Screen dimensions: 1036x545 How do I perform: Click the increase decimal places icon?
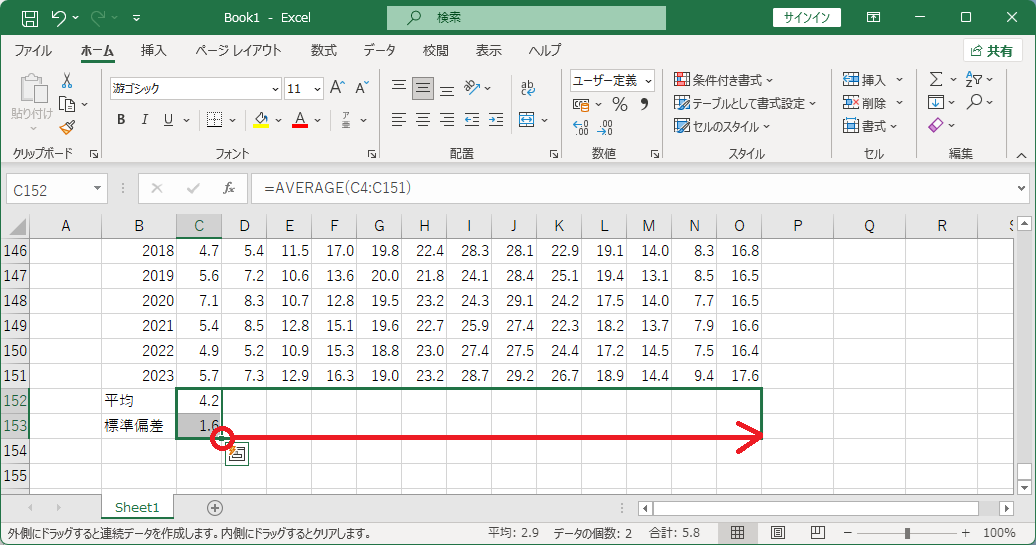(x=581, y=127)
